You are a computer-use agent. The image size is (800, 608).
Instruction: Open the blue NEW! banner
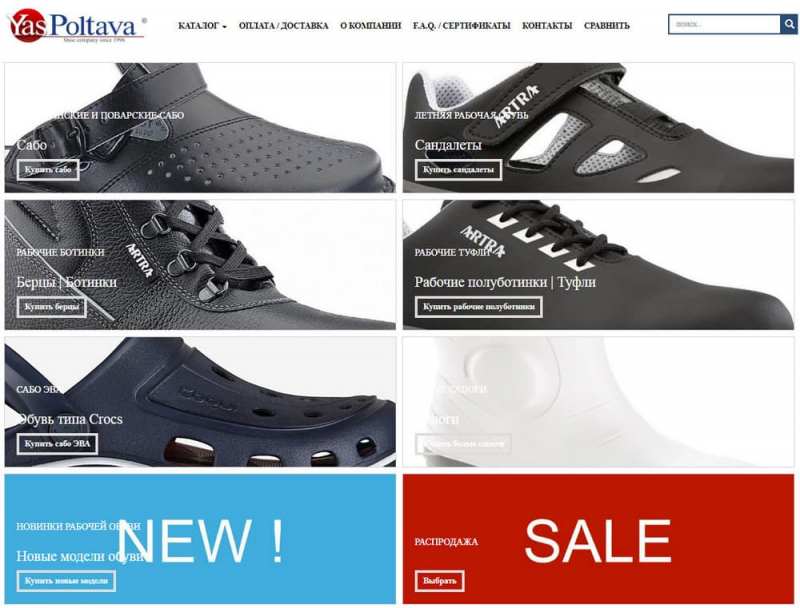pos(200,539)
